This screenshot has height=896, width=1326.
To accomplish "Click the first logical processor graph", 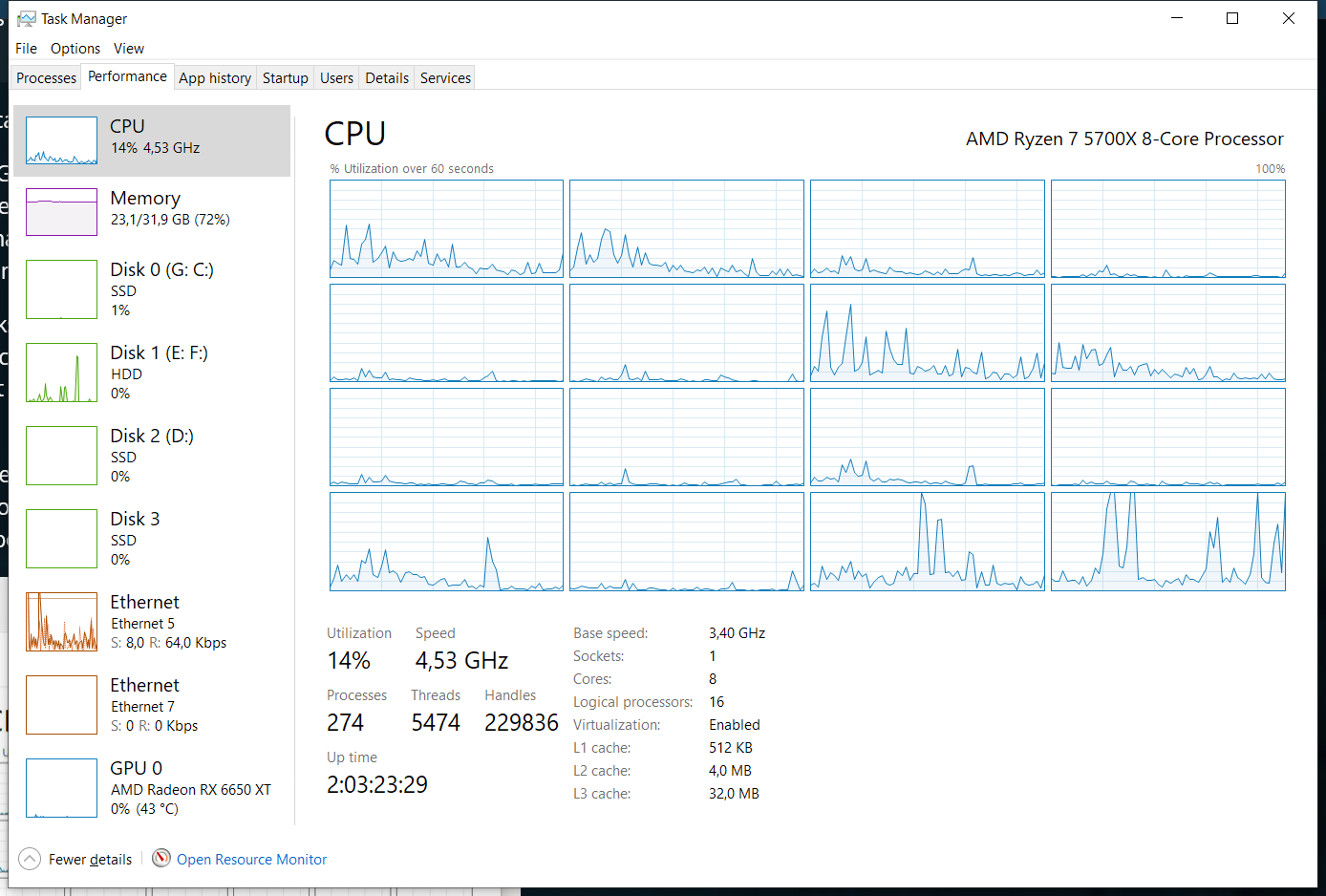I will point(446,229).
